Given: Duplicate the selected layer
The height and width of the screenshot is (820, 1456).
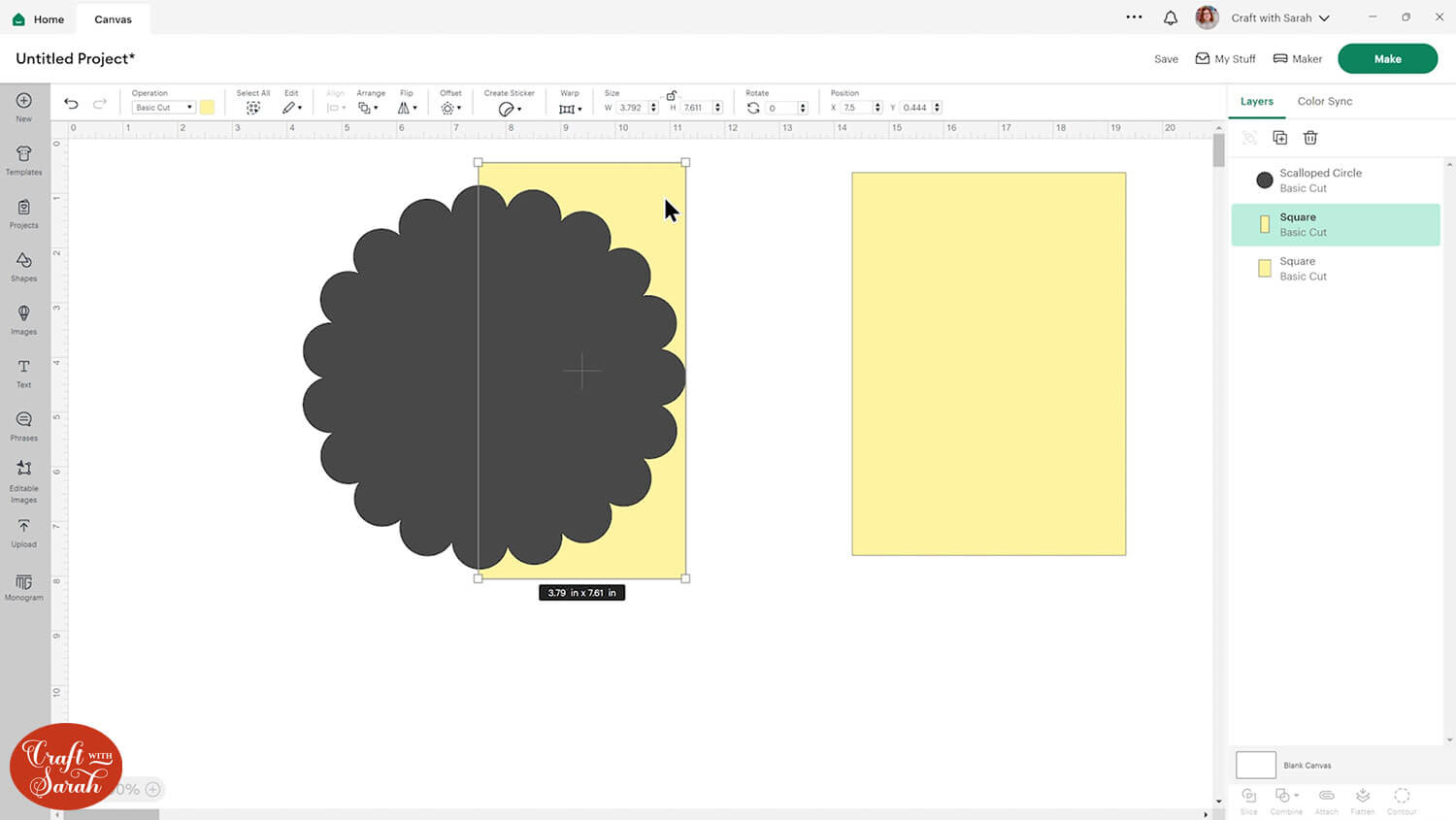Looking at the screenshot, I should click(1279, 138).
